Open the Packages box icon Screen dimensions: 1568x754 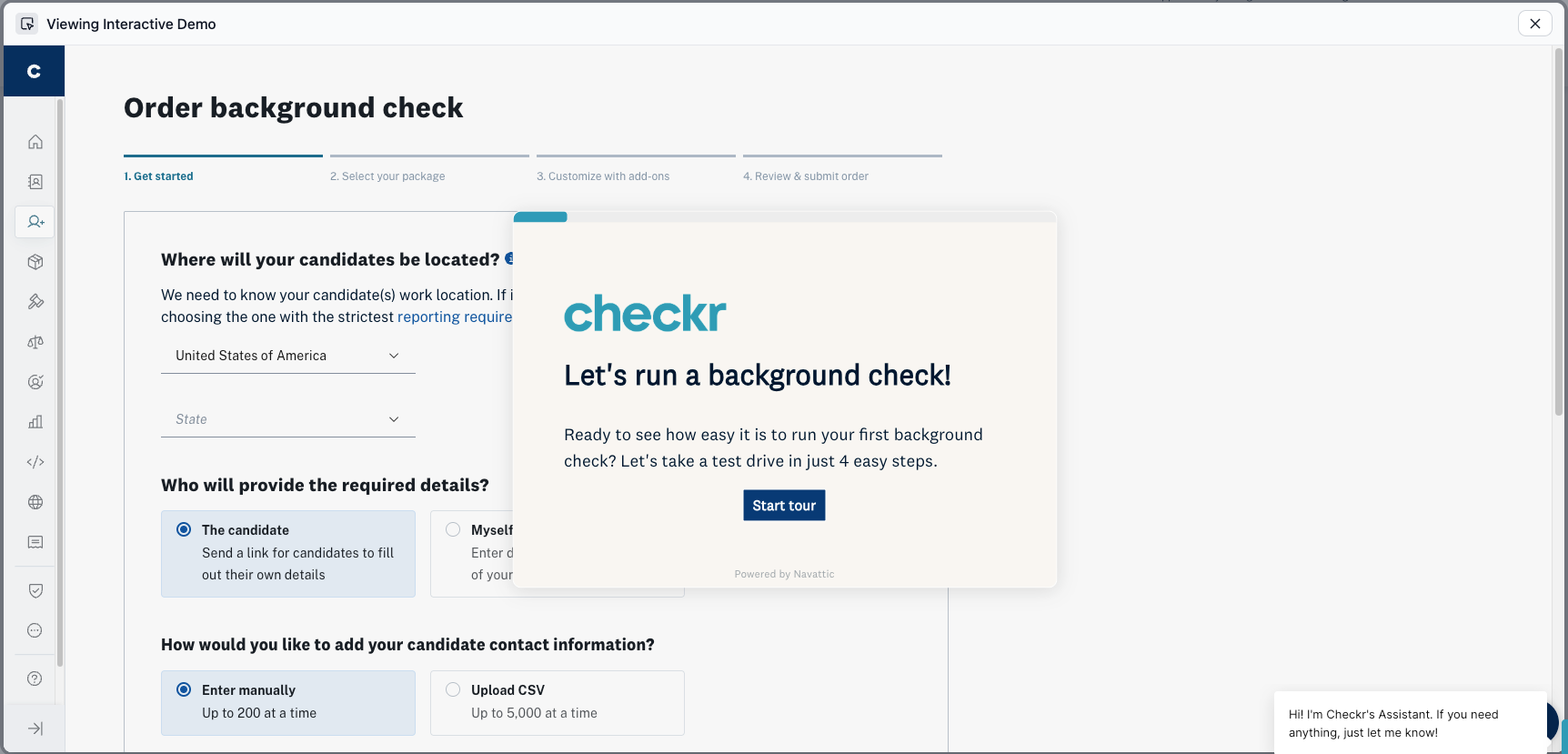[x=35, y=262]
